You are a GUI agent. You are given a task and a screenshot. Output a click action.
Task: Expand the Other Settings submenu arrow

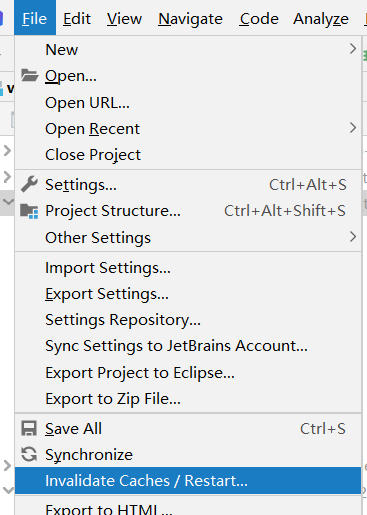pos(353,237)
